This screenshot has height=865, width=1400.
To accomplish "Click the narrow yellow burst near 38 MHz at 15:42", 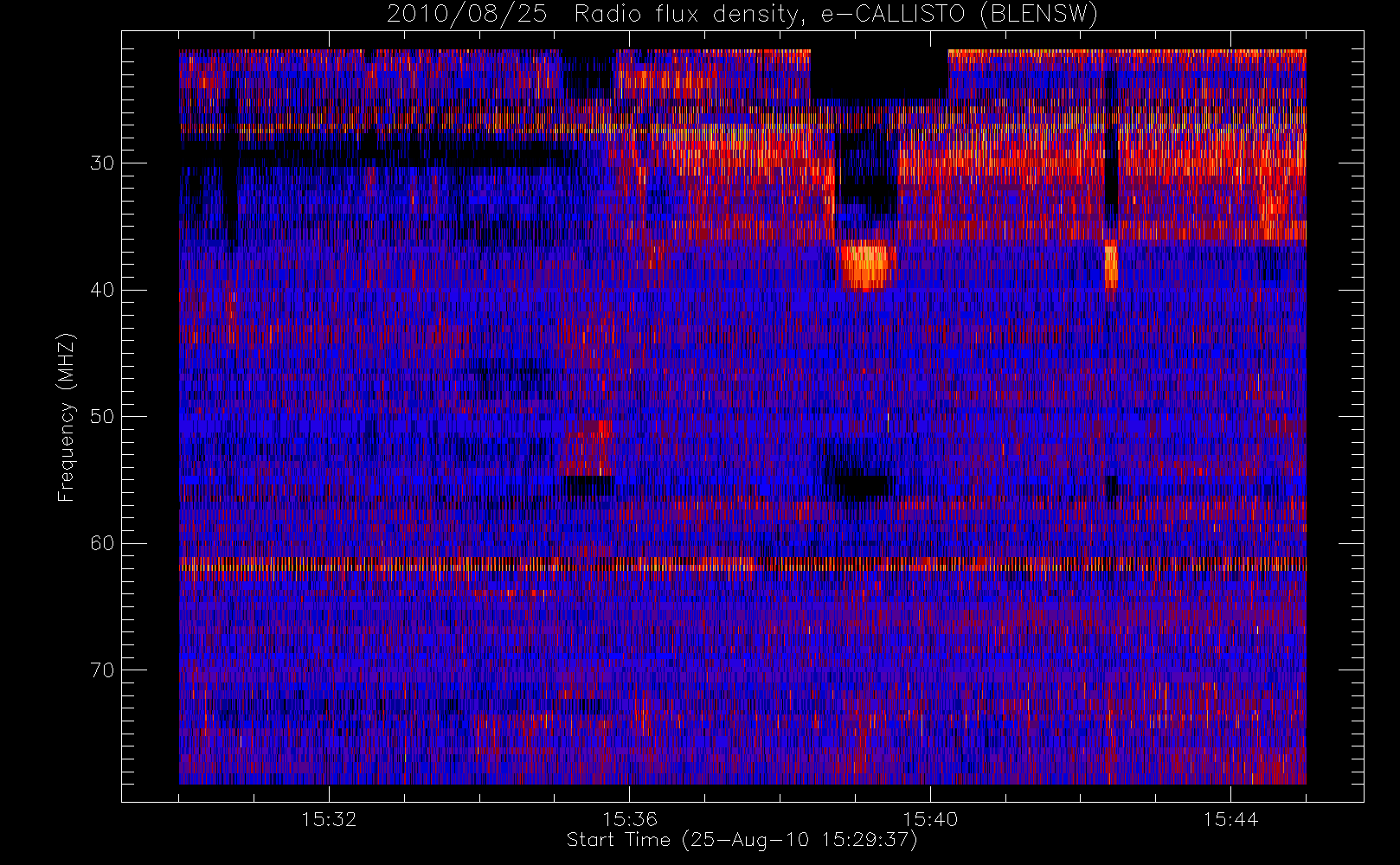I will [x=1111, y=265].
